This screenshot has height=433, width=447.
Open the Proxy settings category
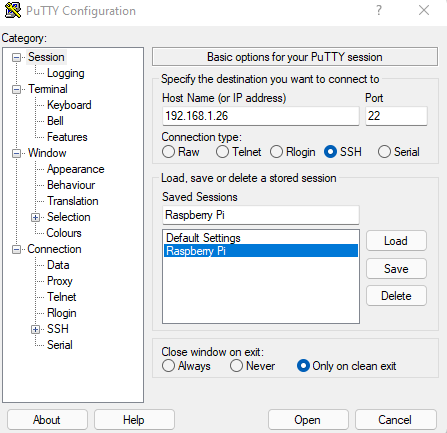[60, 281]
